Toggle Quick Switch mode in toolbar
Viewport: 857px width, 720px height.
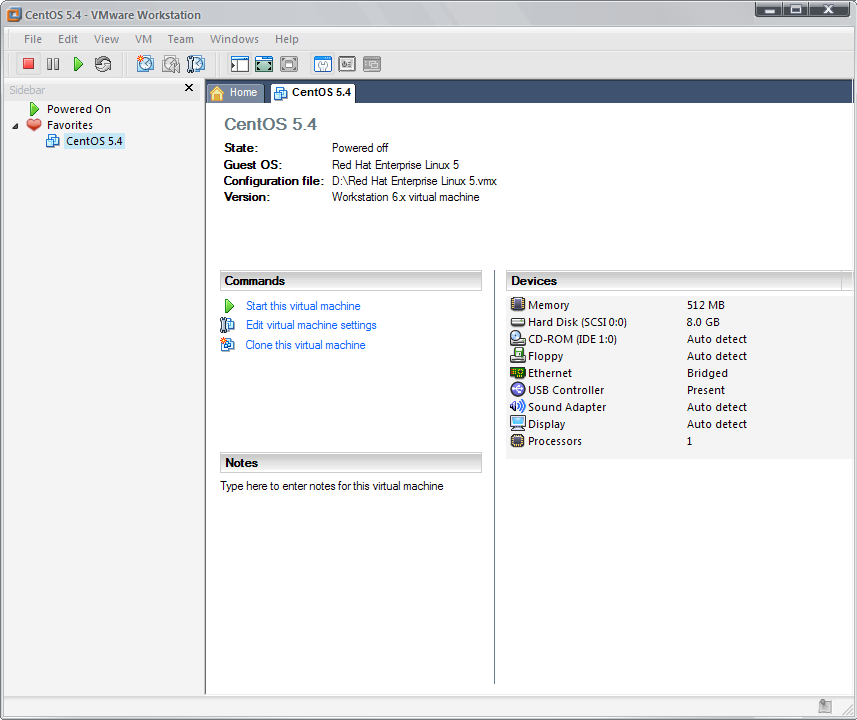coord(289,64)
